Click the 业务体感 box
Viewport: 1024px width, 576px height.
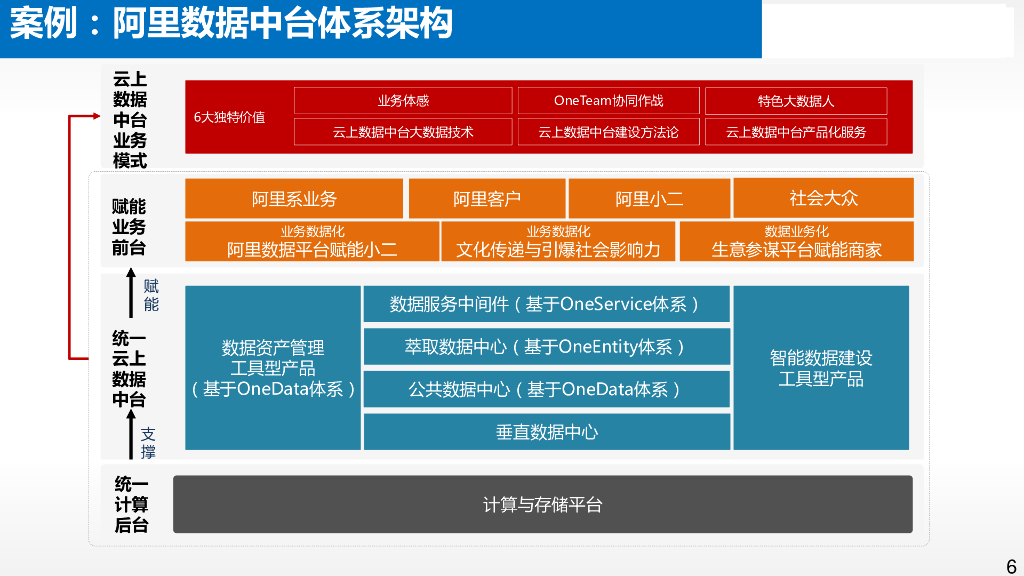(x=403, y=101)
